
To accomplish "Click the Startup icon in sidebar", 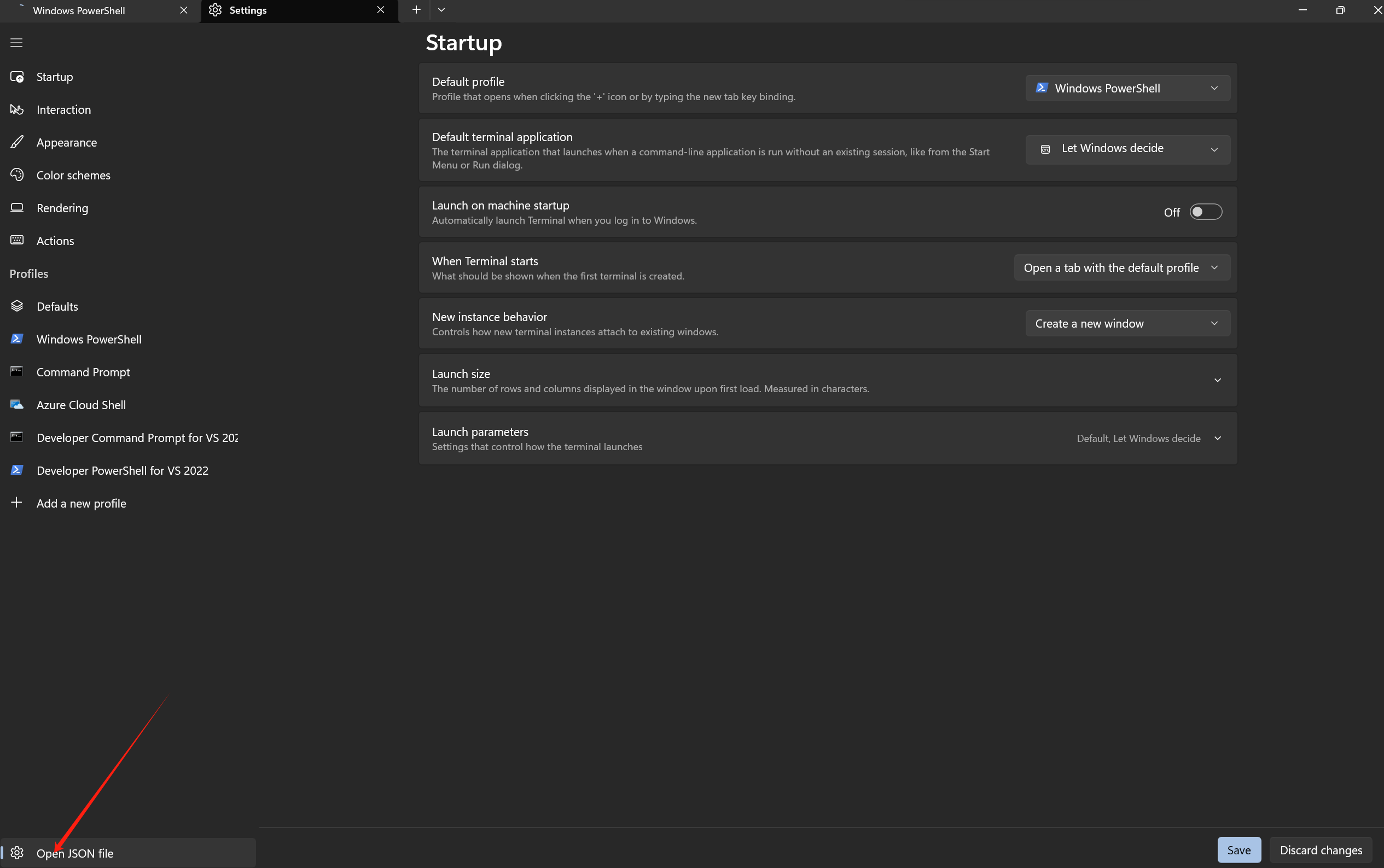I will [x=16, y=77].
